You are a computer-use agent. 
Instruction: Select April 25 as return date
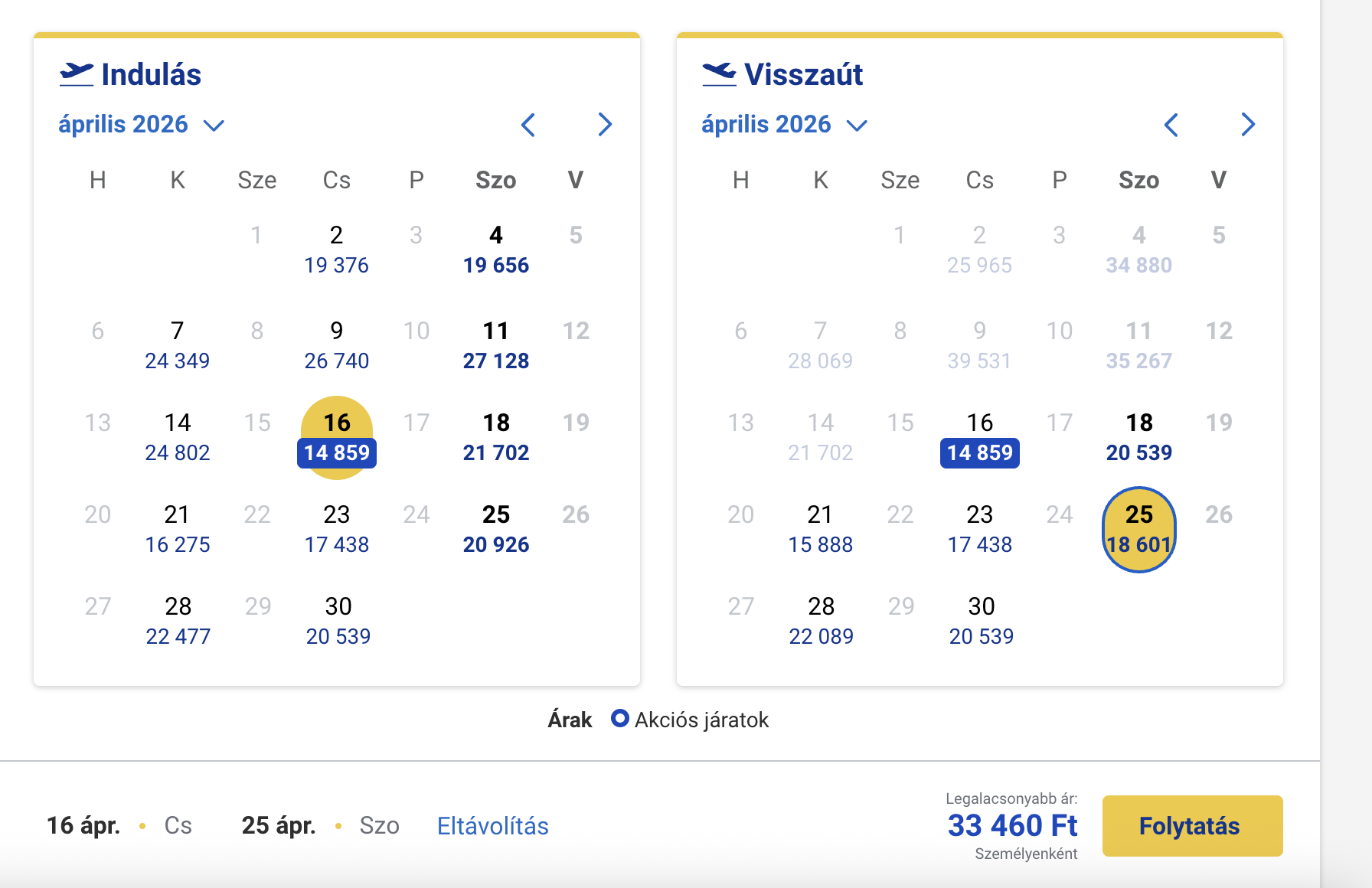pyautogui.click(x=1138, y=528)
